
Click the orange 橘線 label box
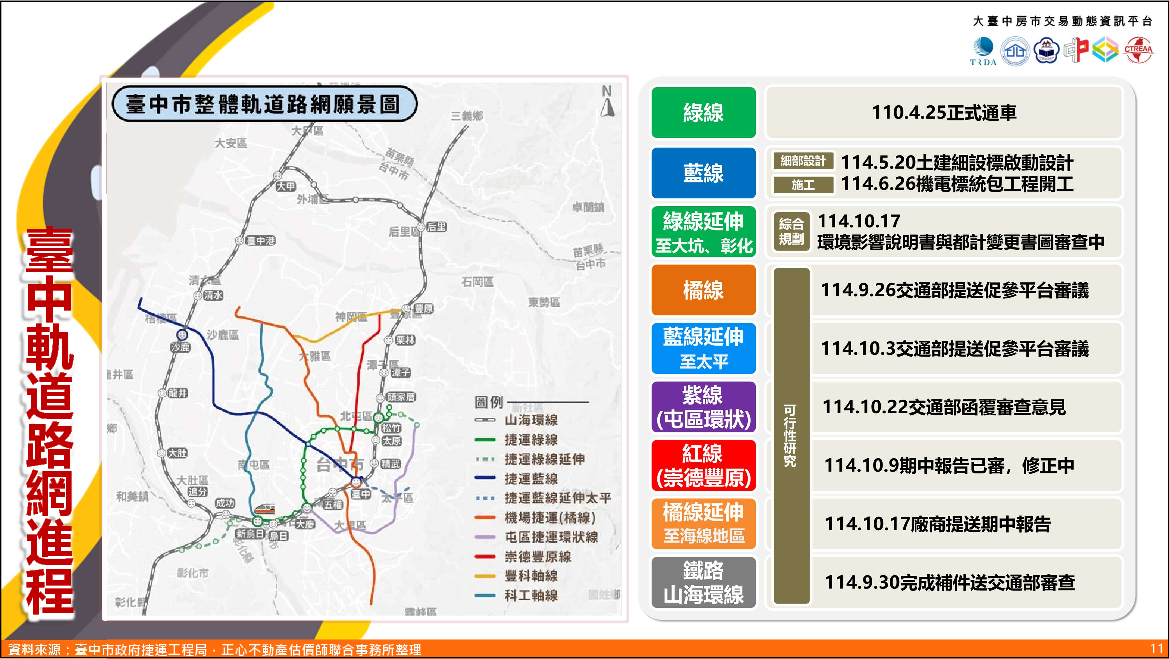click(703, 290)
